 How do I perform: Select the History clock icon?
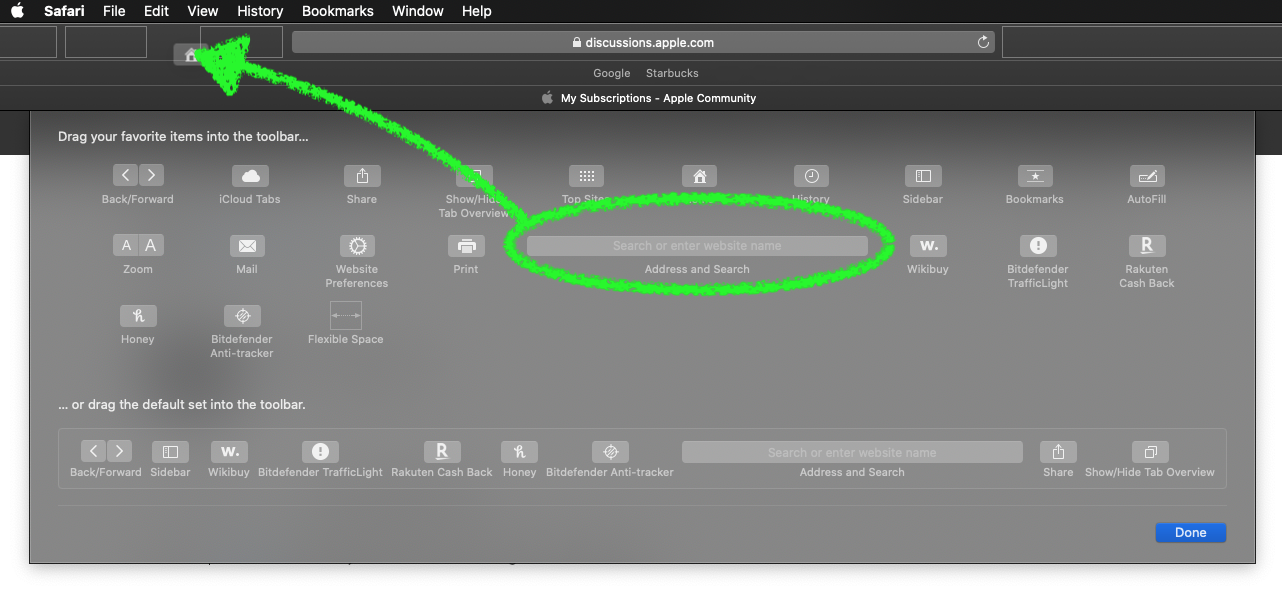811,176
